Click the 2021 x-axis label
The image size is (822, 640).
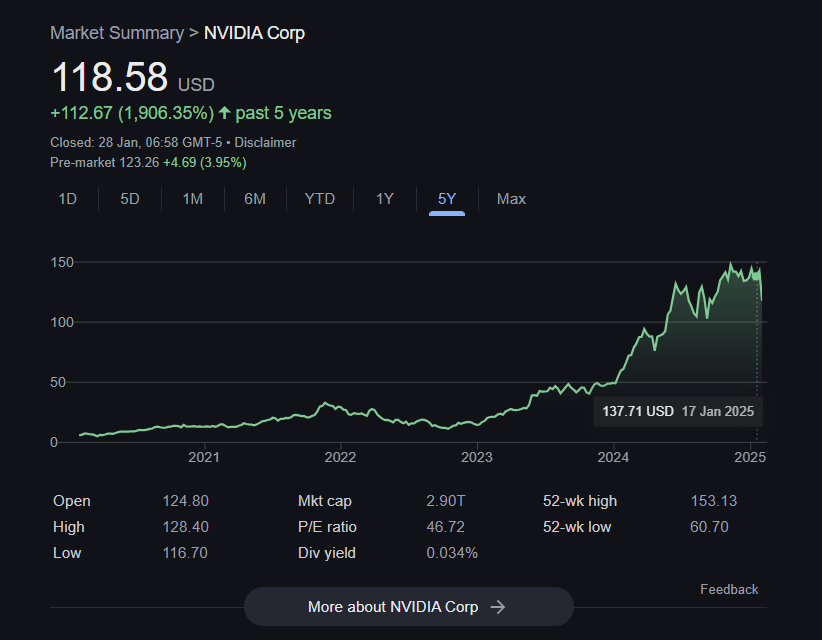pyautogui.click(x=204, y=457)
